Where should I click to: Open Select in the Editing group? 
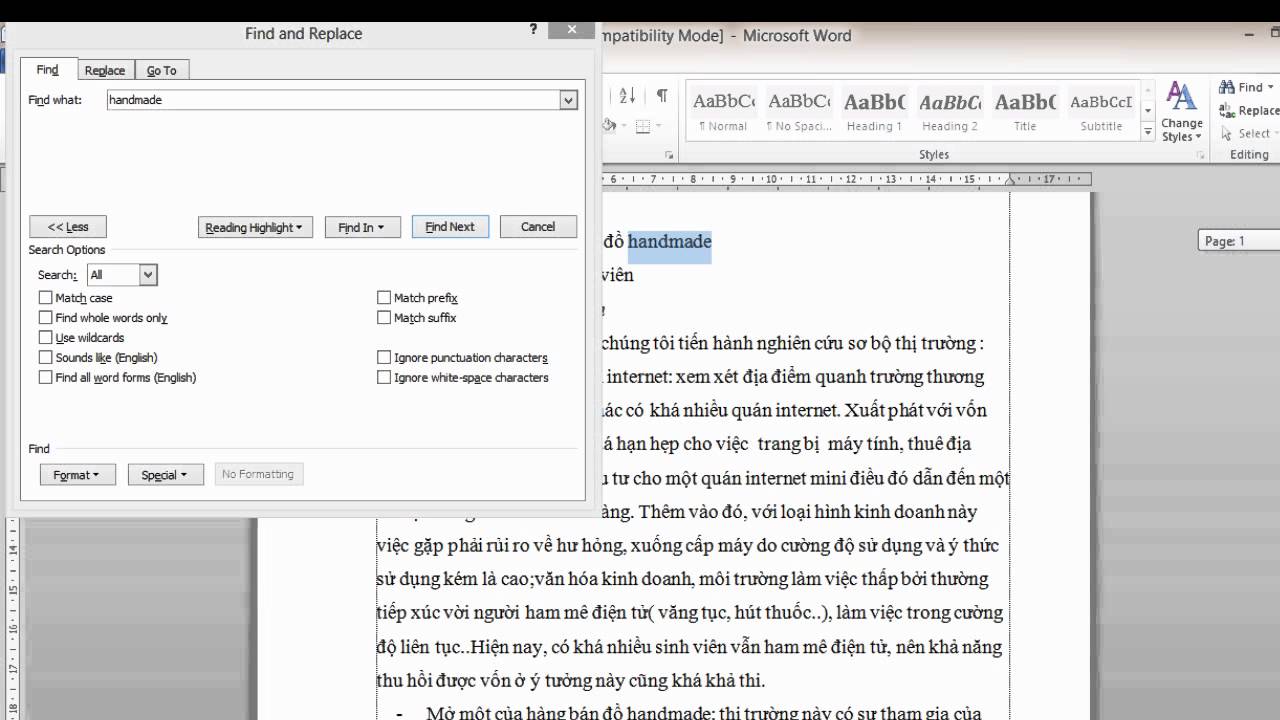click(1247, 133)
